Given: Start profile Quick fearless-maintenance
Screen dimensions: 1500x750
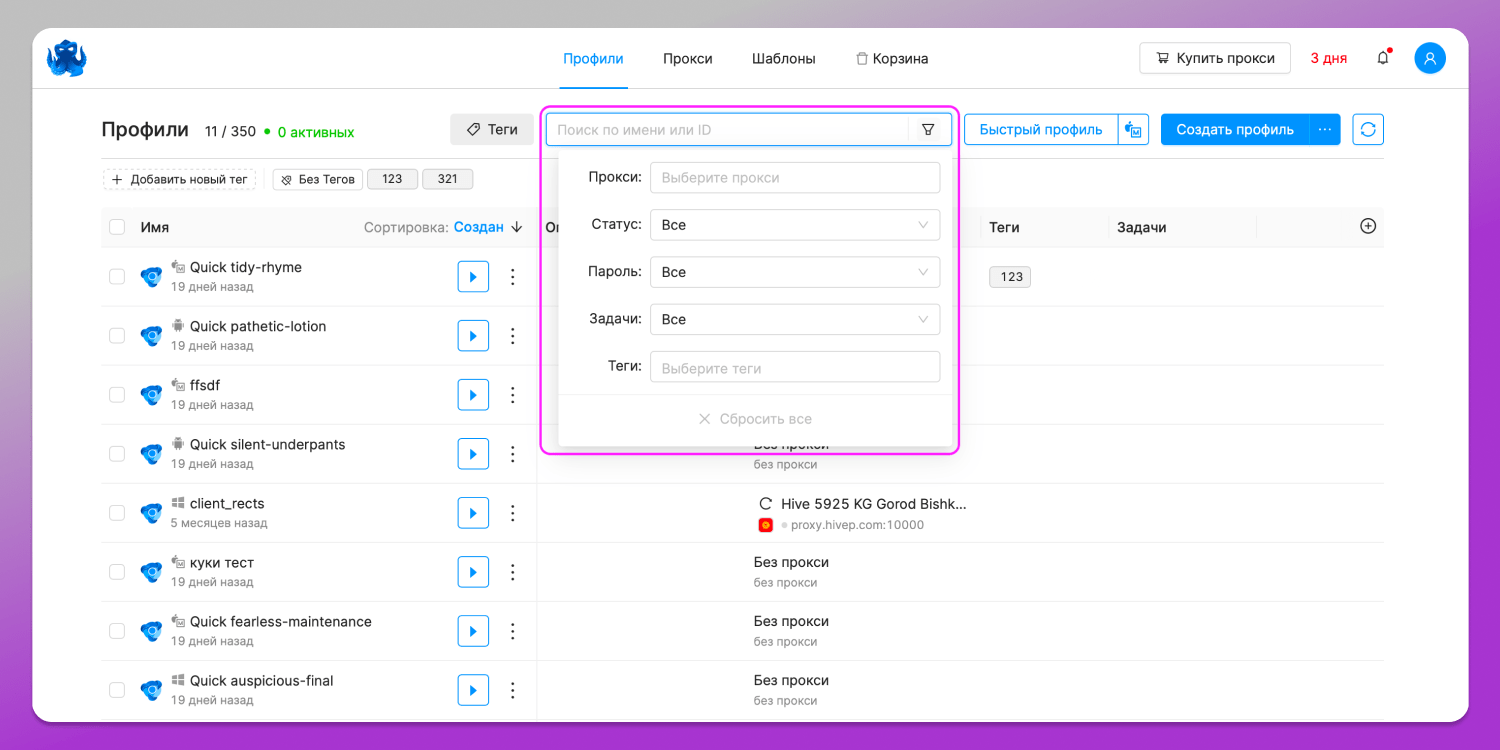Looking at the screenshot, I should [473, 630].
